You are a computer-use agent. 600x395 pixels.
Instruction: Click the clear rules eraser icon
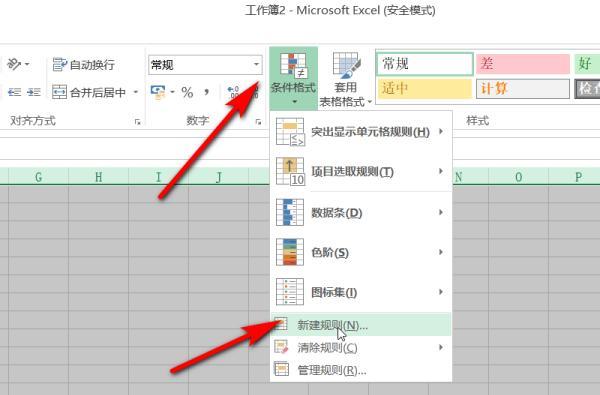click(x=282, y=347)
